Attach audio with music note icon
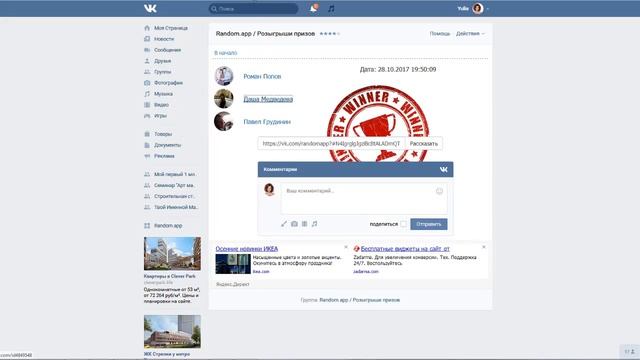The width and height of the screenshot is (640, 360). pos(314,224)
